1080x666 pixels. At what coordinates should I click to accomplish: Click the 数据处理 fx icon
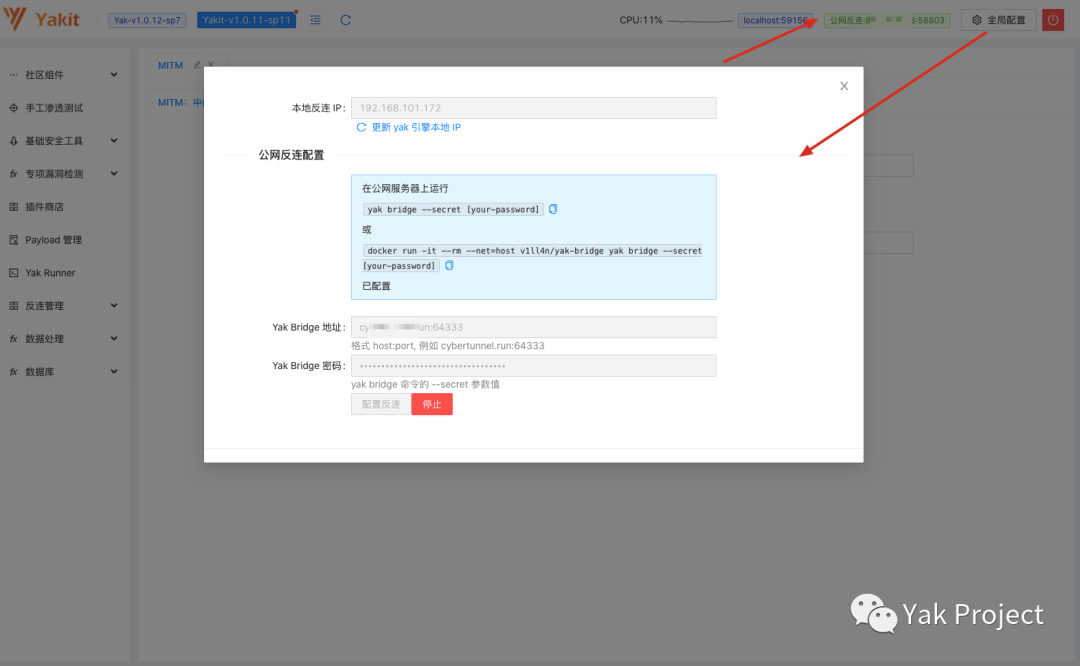(14, 339)
